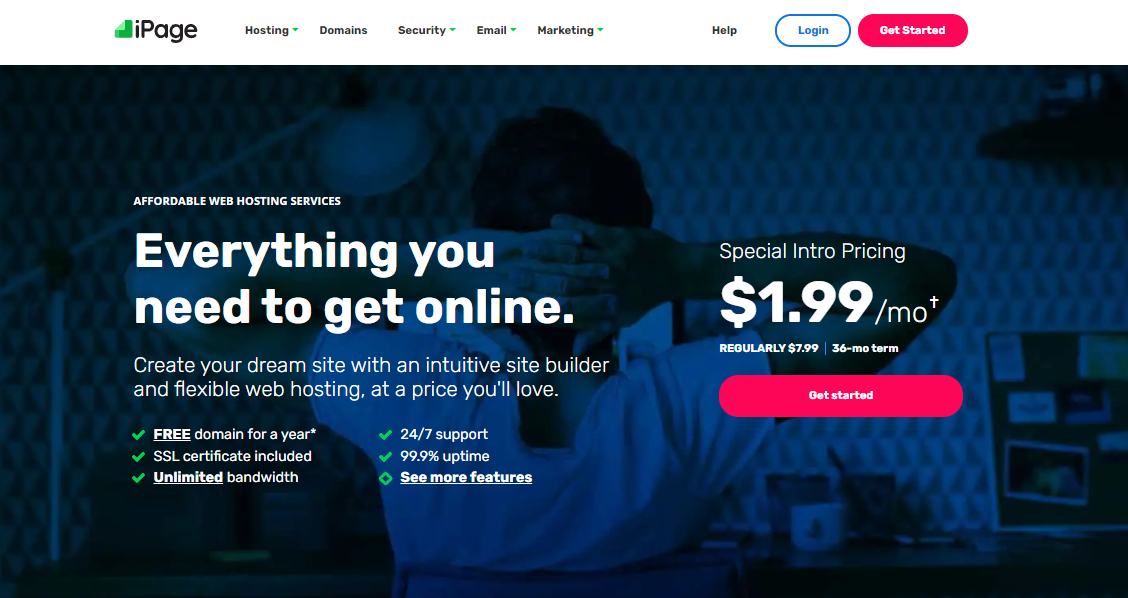Click the checkmark beside 99.9% uptime
This screenshot has width=1128, height=598.
tap(386, 456)
